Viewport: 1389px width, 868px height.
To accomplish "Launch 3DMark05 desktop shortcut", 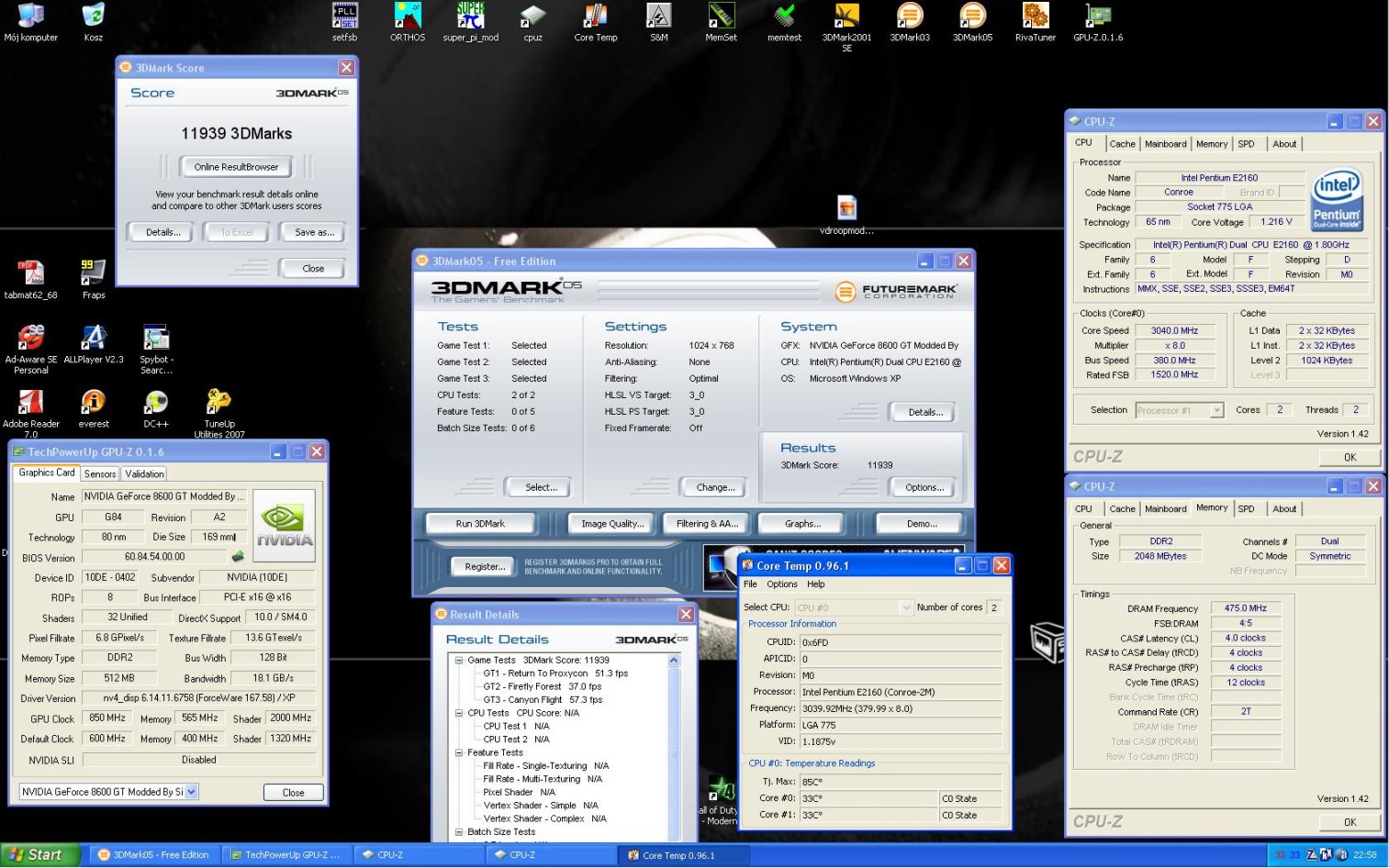I will (972, 22).
